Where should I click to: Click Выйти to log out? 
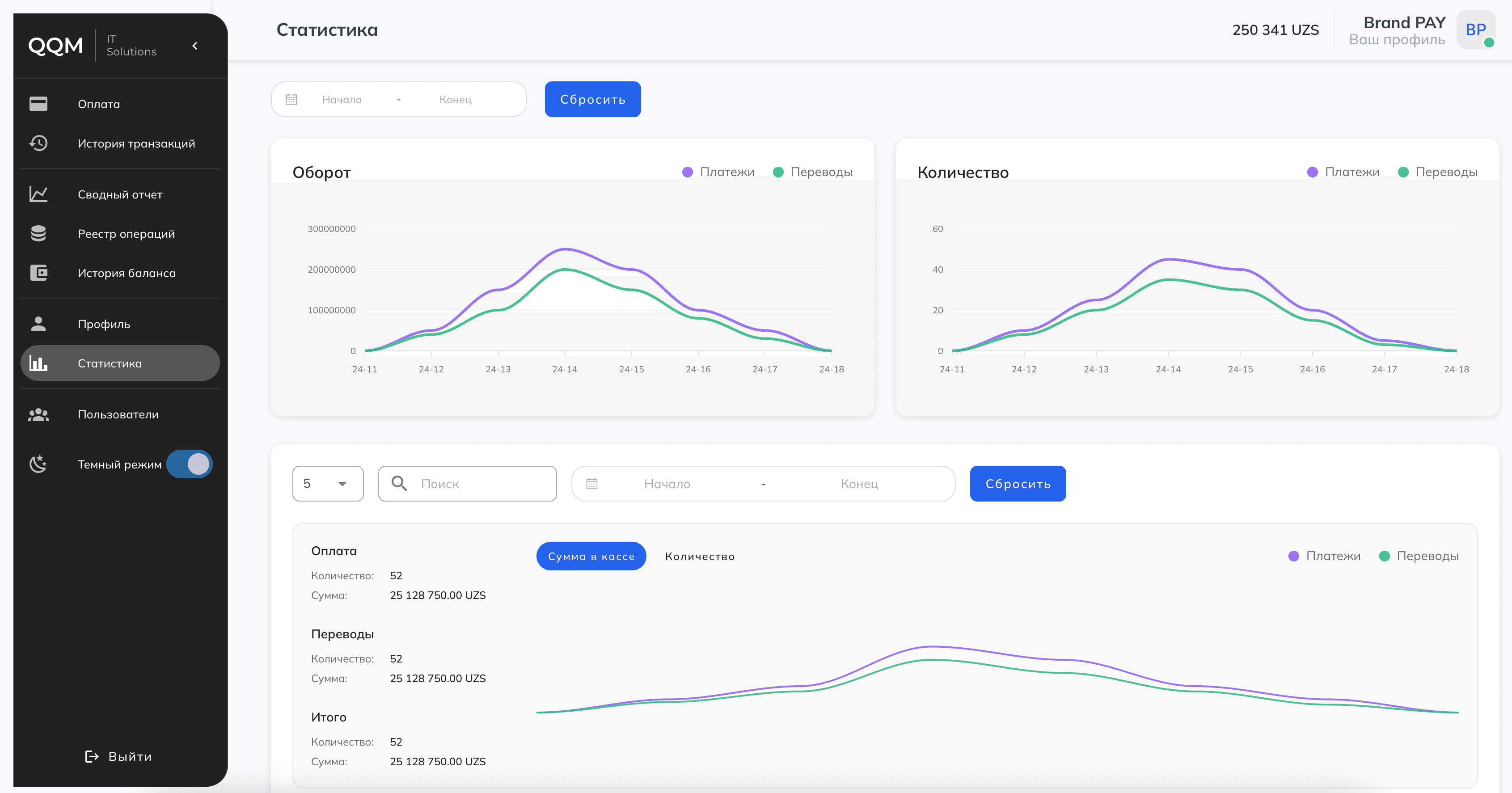pyautogui.click(x=118, y=756)
